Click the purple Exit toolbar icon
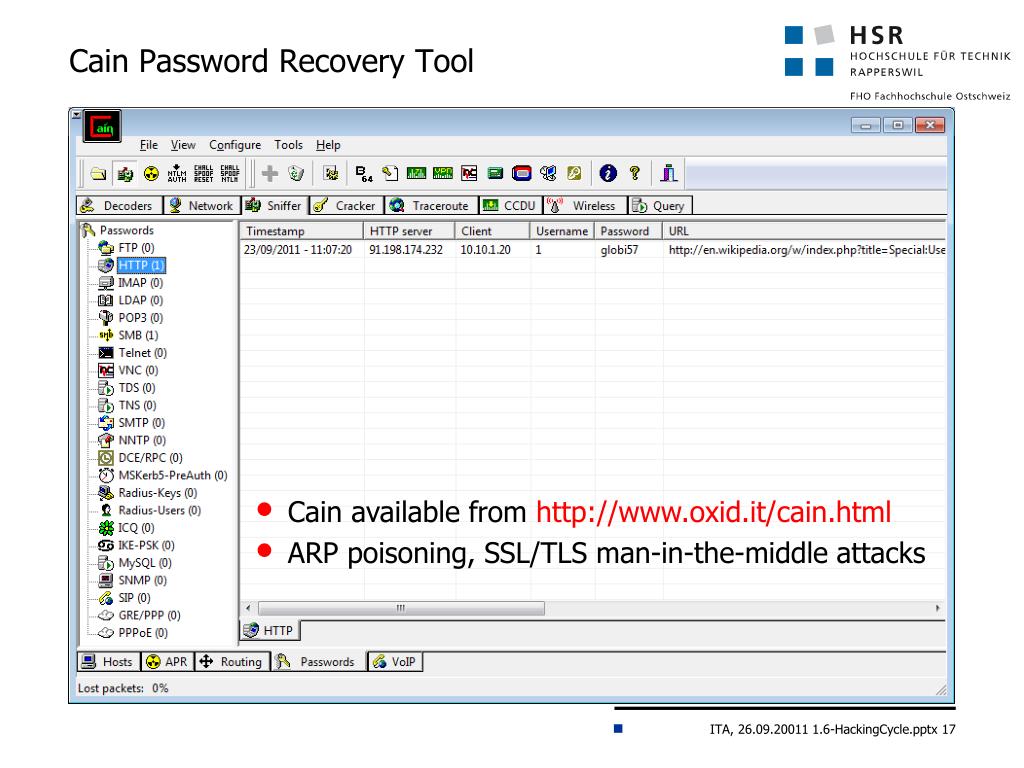1024x768 pixels. point(668,173)
